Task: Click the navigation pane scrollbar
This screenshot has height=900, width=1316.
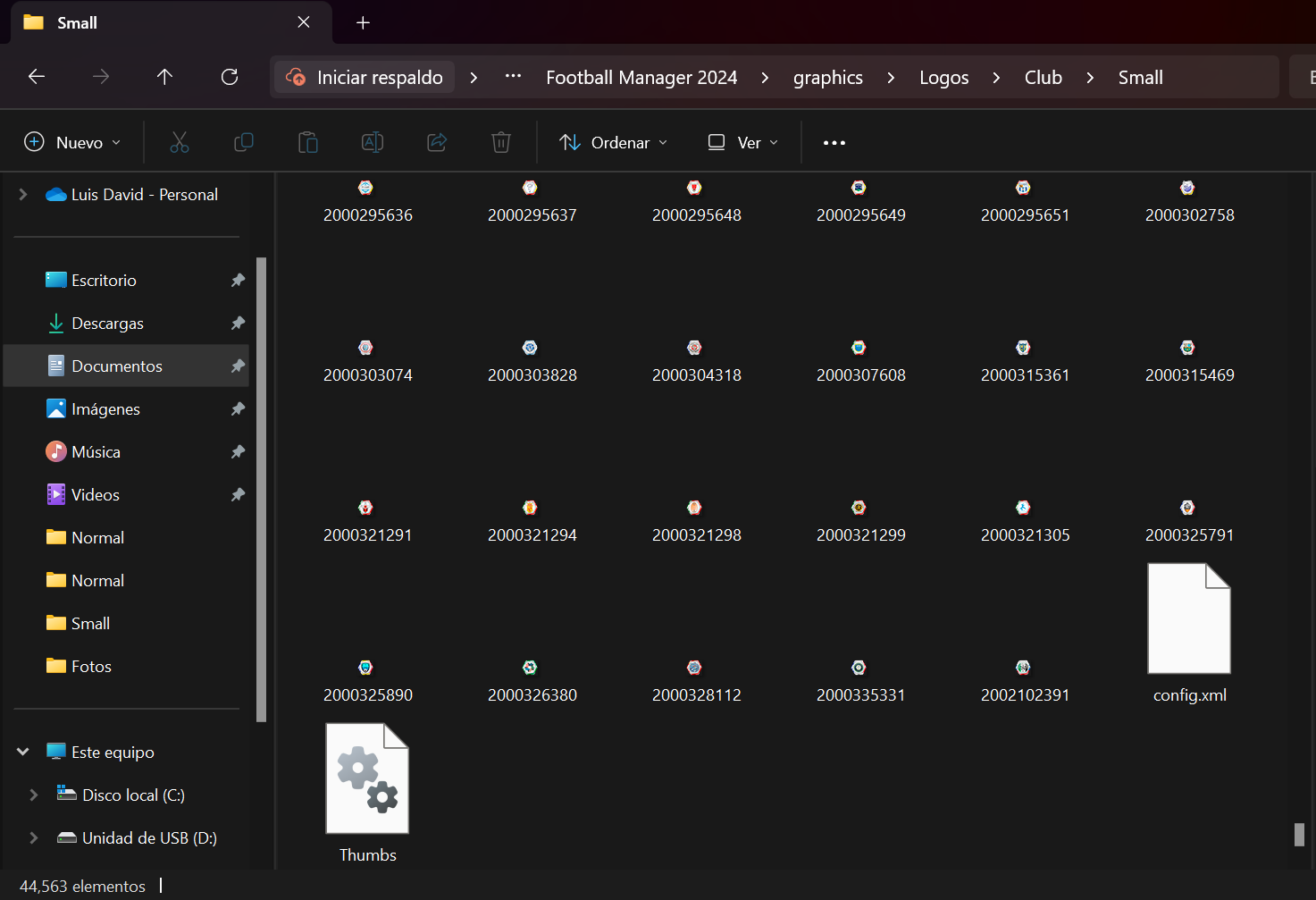Action: [x=261, y=489]
